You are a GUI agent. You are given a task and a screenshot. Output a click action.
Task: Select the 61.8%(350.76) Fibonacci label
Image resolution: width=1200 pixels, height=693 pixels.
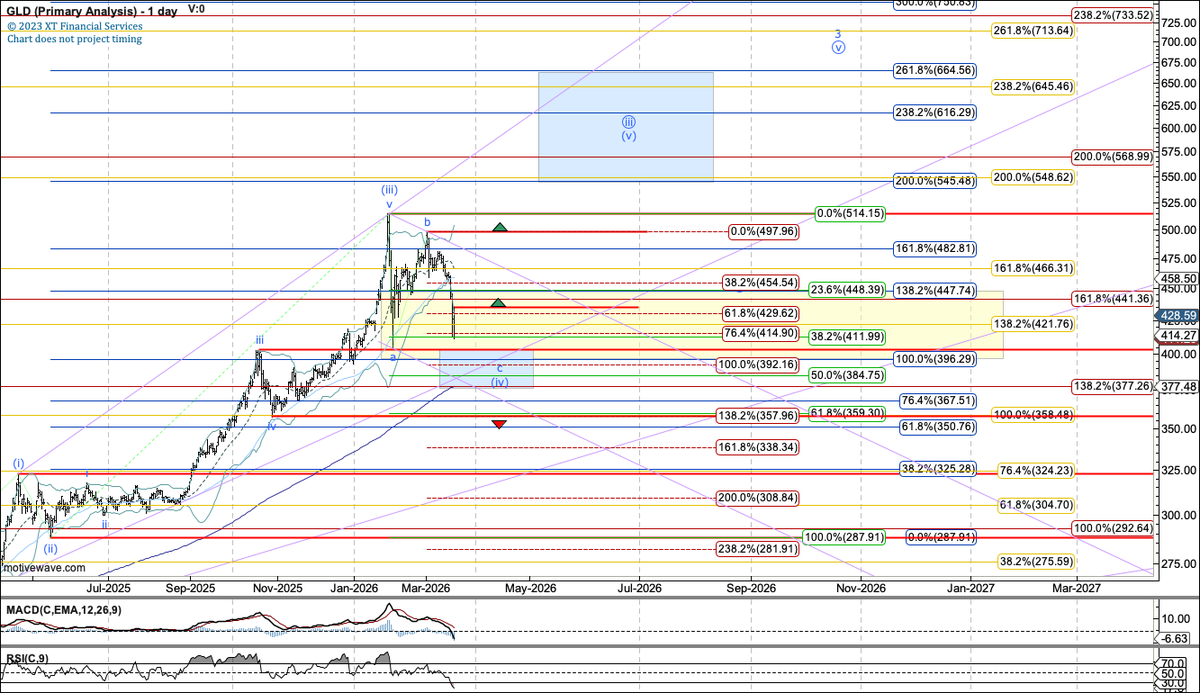(x=937, y=427)
